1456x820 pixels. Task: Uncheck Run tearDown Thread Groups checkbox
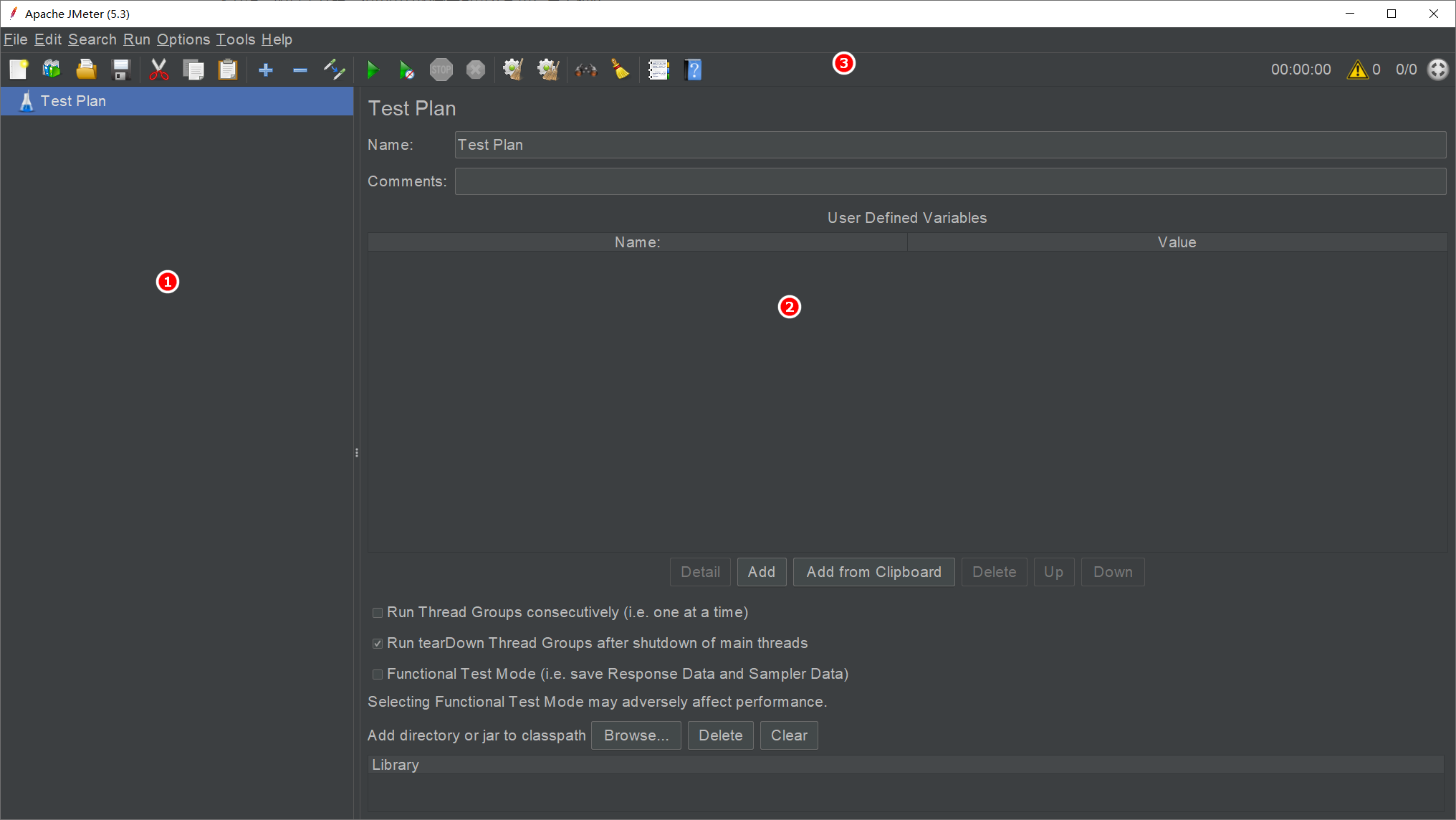pyautogui.click(x=378, y=644)
